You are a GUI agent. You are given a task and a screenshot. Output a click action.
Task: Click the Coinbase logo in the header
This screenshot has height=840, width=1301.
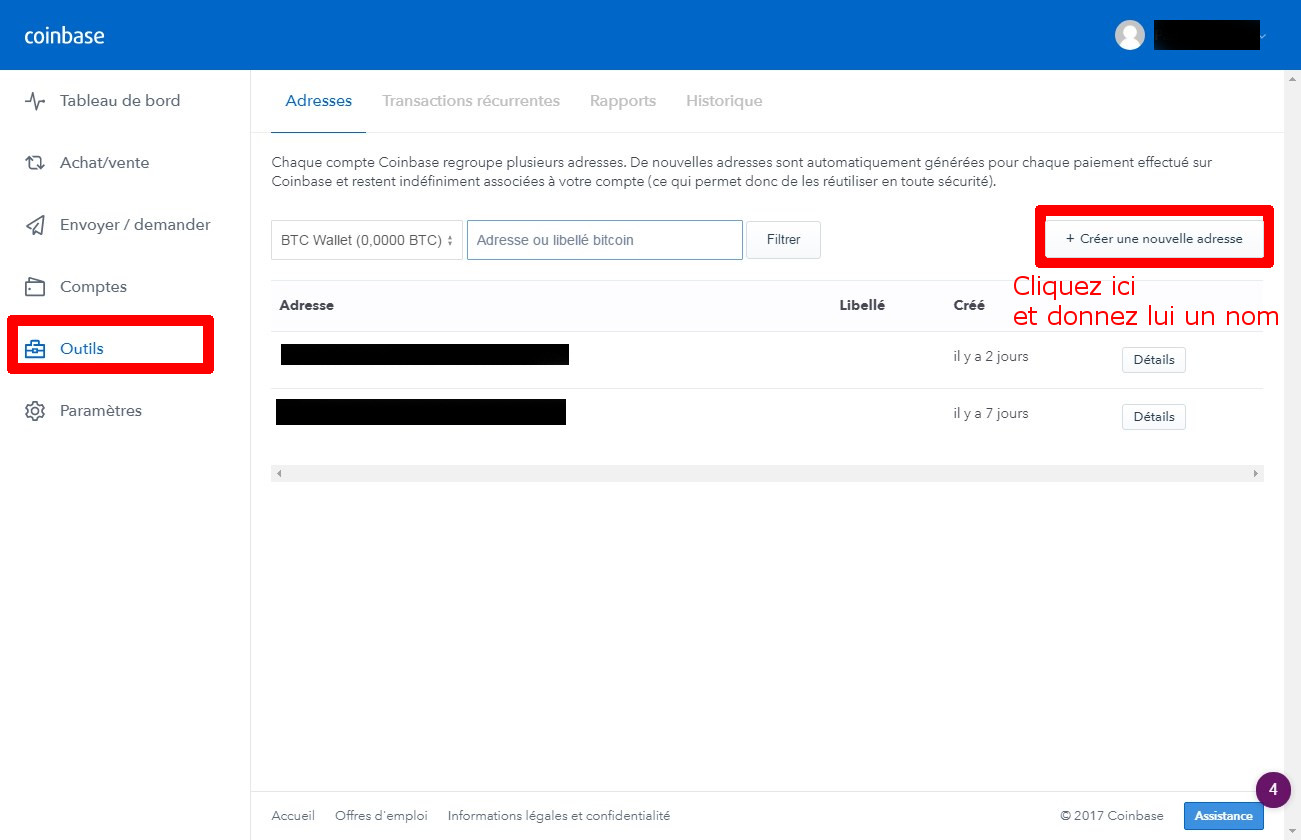pos(64,36)
